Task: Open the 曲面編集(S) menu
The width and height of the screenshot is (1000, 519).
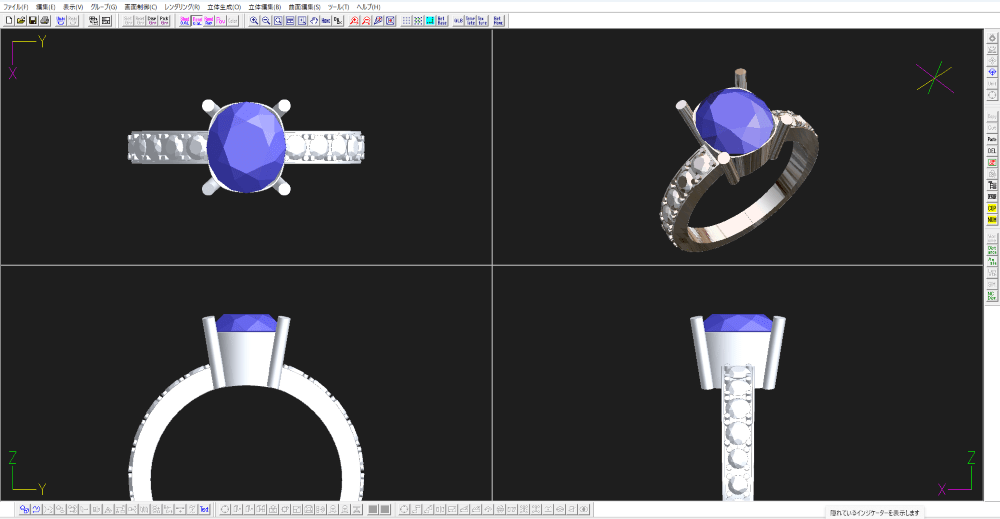Action: tap(304, 6)
